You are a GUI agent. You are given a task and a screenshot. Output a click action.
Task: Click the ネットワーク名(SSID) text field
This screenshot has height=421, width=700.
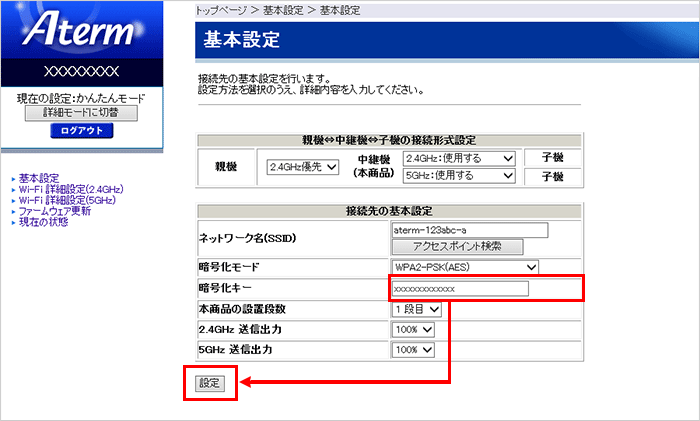(x=470, y=229)
